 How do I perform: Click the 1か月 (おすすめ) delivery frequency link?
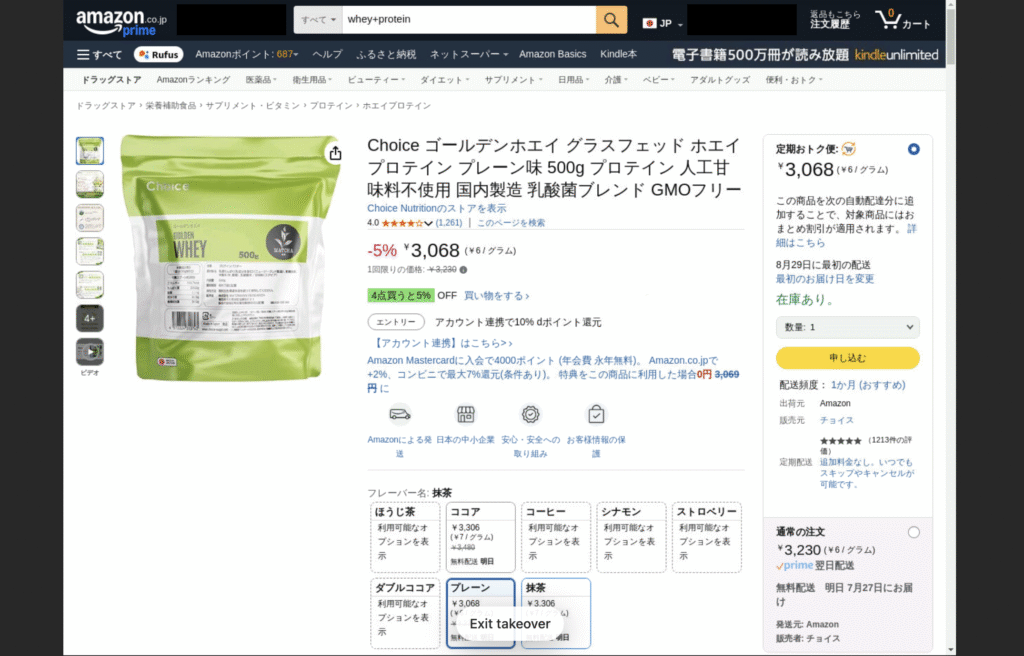pos(868,385)
